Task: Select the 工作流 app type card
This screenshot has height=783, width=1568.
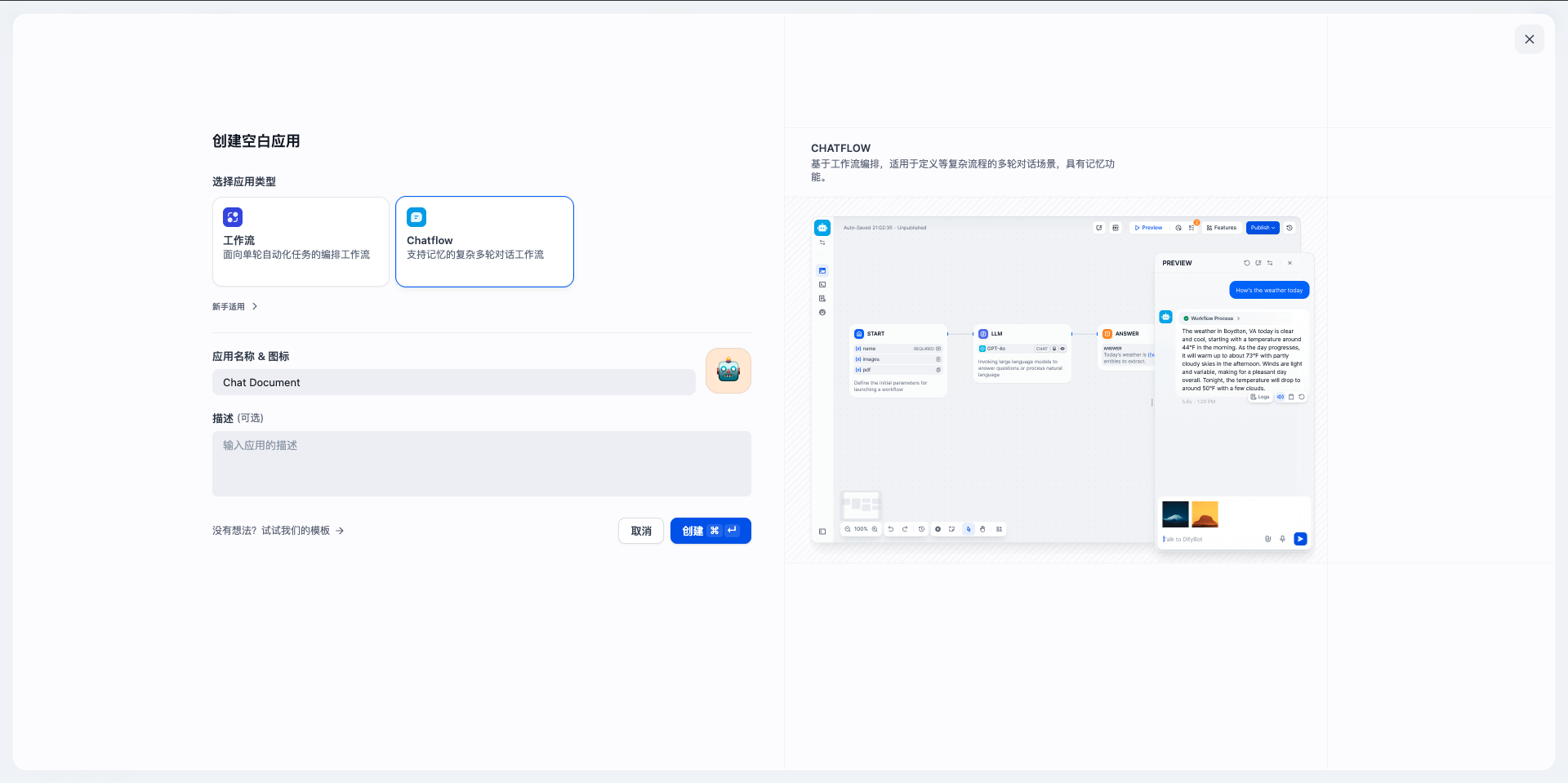Action: pos(301,242)
